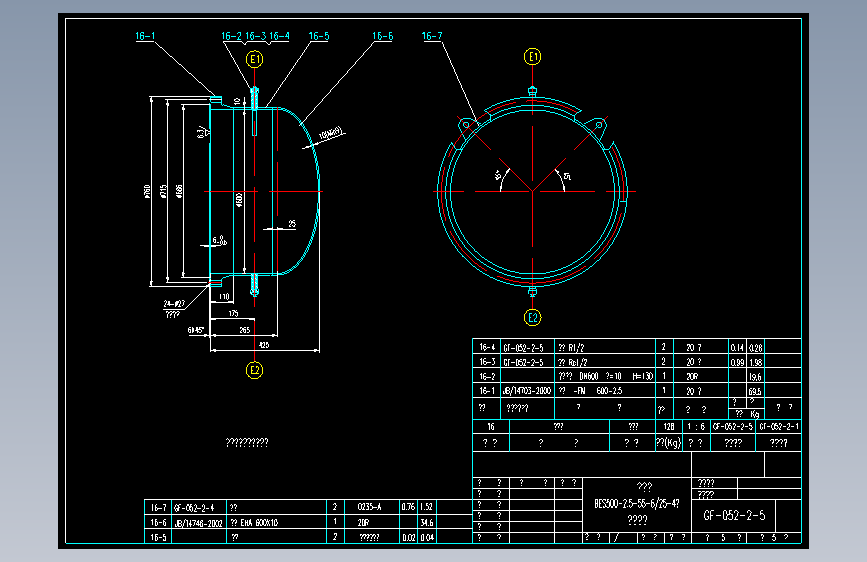Image resolution: width=867 pixels, height=562 pixels.
Task: Select the GF-052-2-1 assembly reference cell
Action: coord(779,426)
